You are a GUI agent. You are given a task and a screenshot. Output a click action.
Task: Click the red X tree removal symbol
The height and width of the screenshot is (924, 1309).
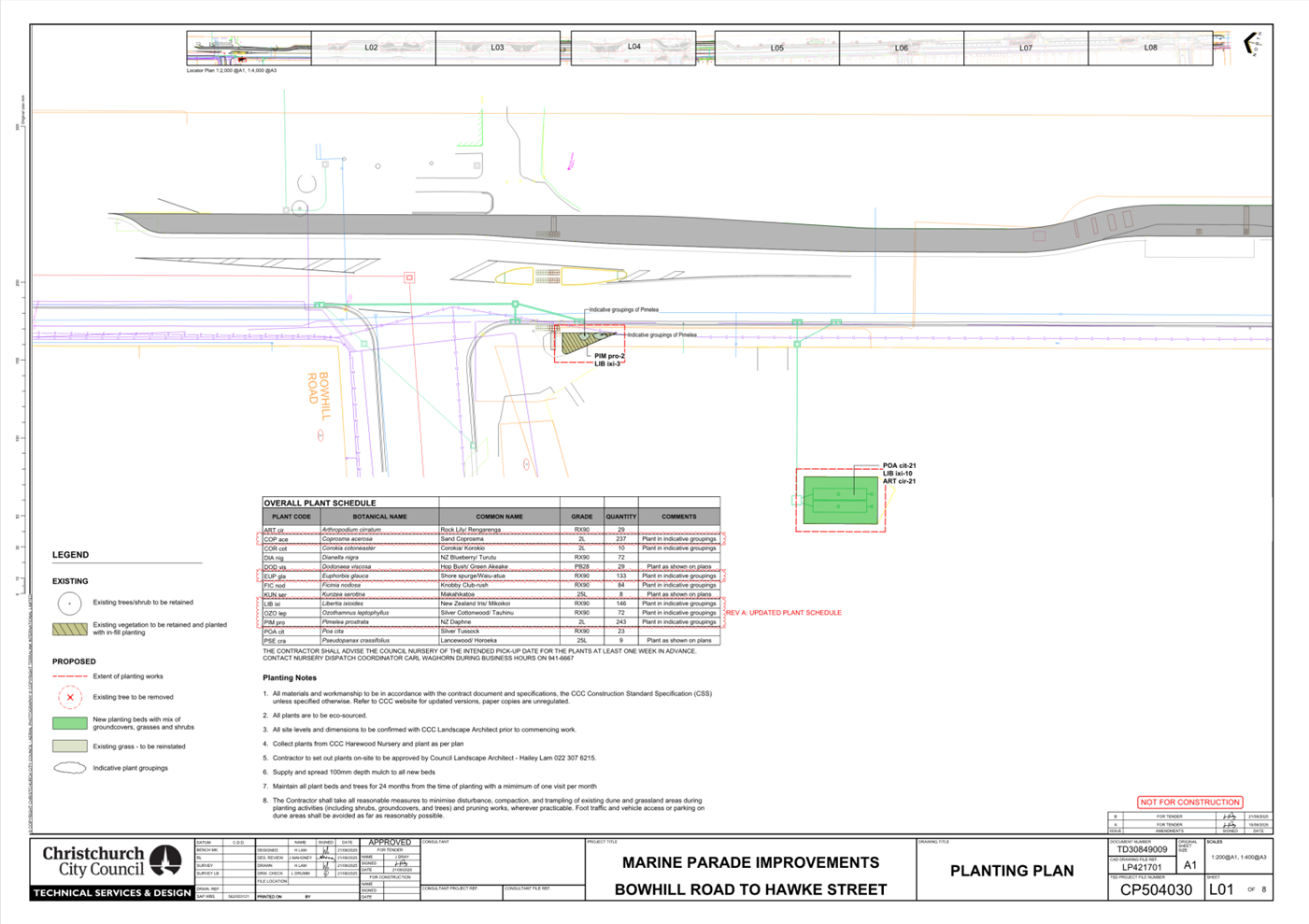69,697
